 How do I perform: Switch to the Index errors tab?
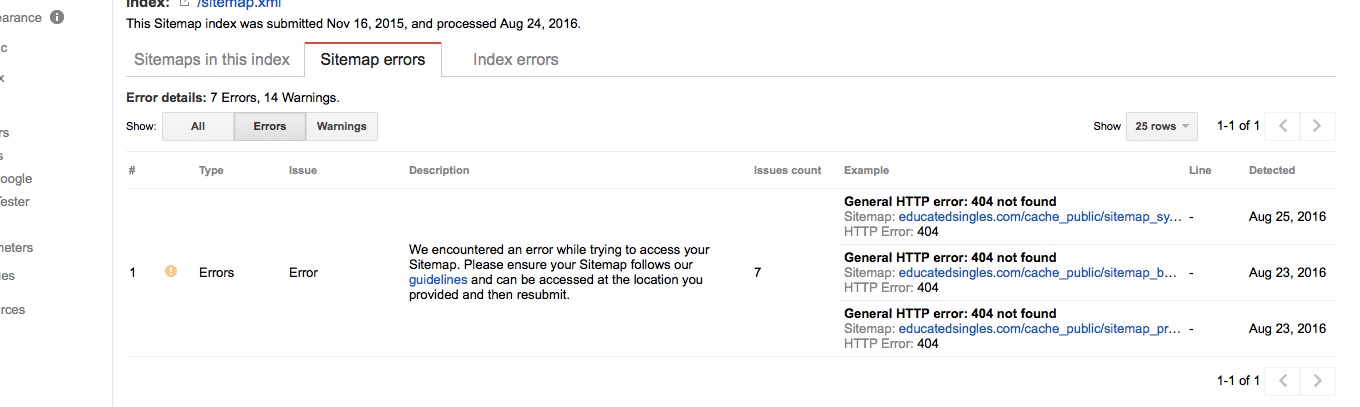coord(515,59)
